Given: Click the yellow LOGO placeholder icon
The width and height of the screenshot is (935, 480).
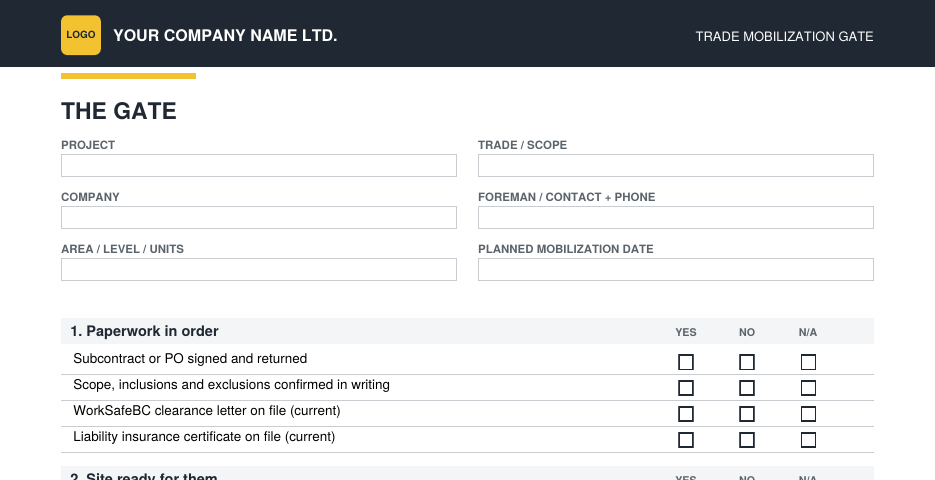Looking at the screenshot, I should (x=81, y=35).
